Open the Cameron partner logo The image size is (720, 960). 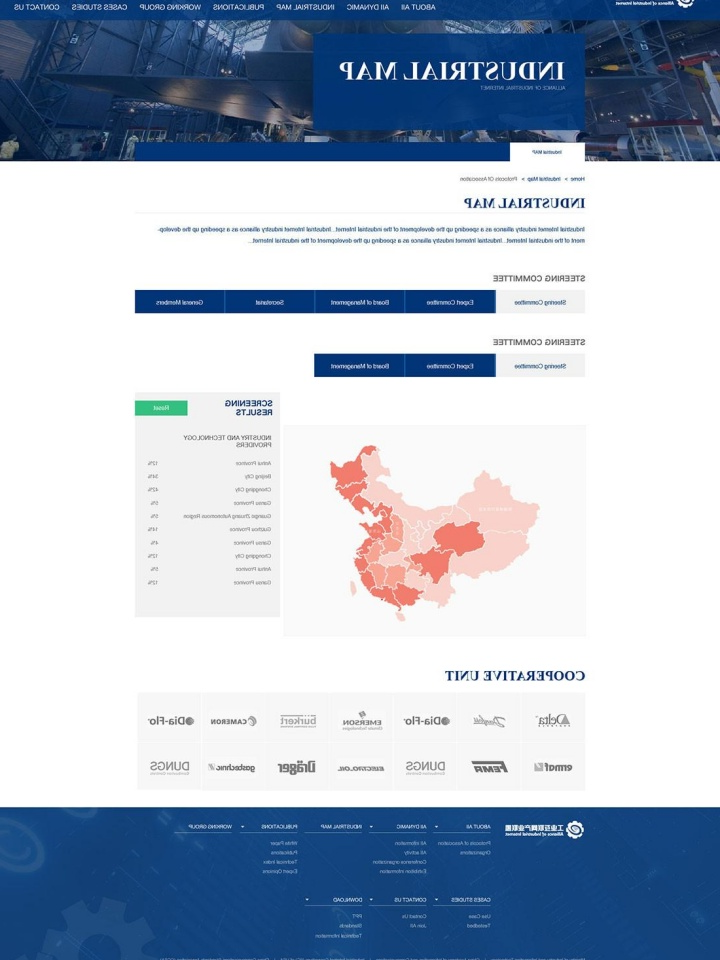pos(233,721)
